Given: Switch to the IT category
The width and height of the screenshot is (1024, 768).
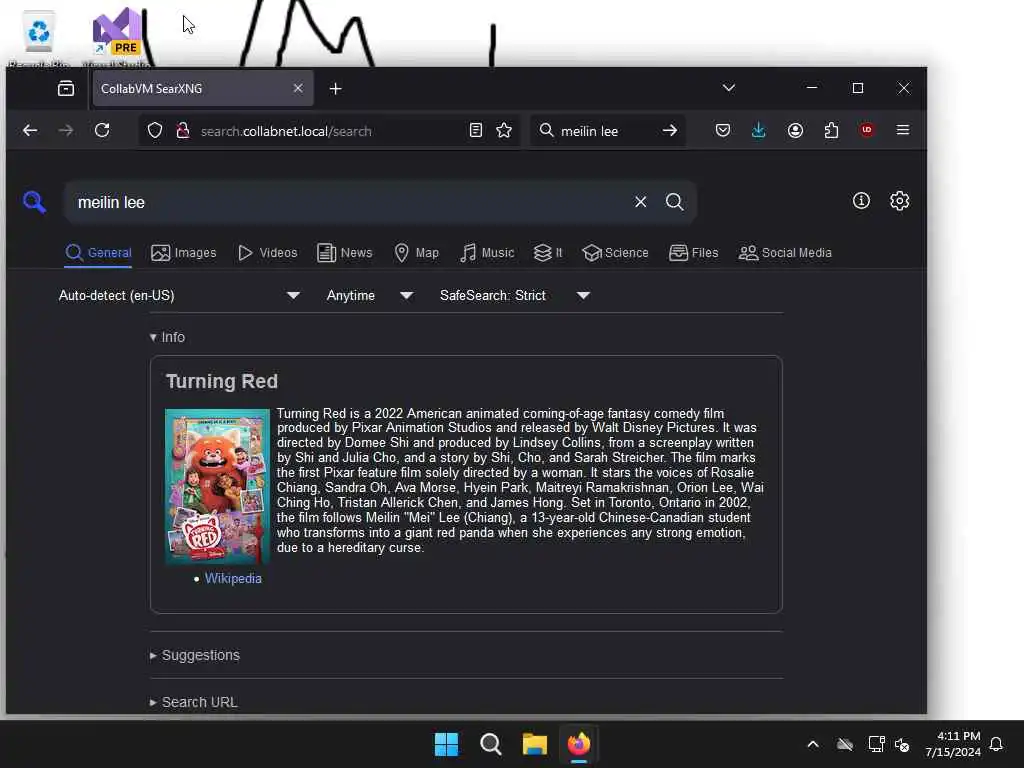Looking at the screenshot, I should (548, 253).
